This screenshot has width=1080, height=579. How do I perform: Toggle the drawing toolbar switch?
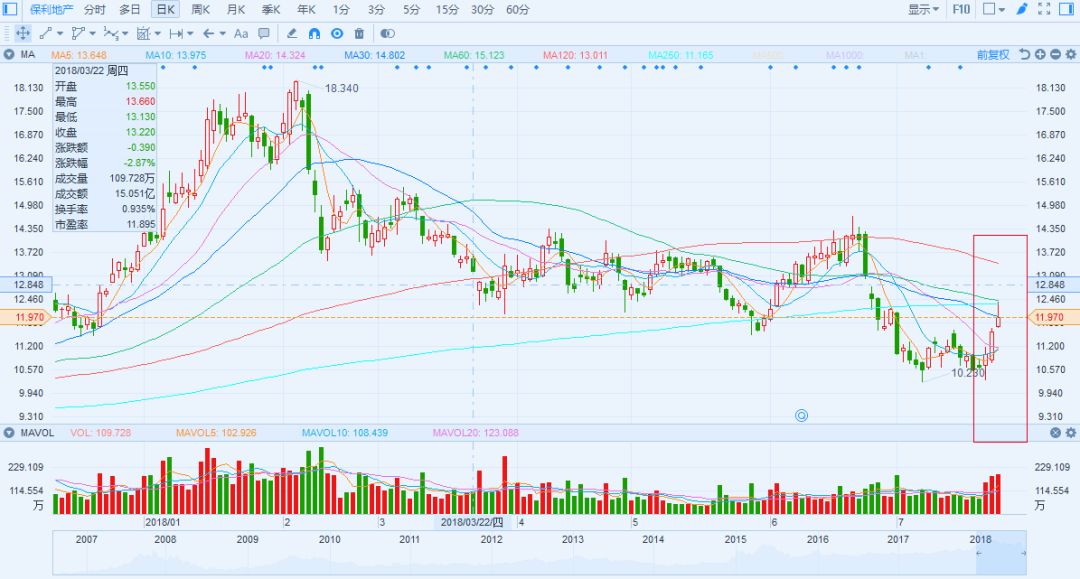[388, 33]
